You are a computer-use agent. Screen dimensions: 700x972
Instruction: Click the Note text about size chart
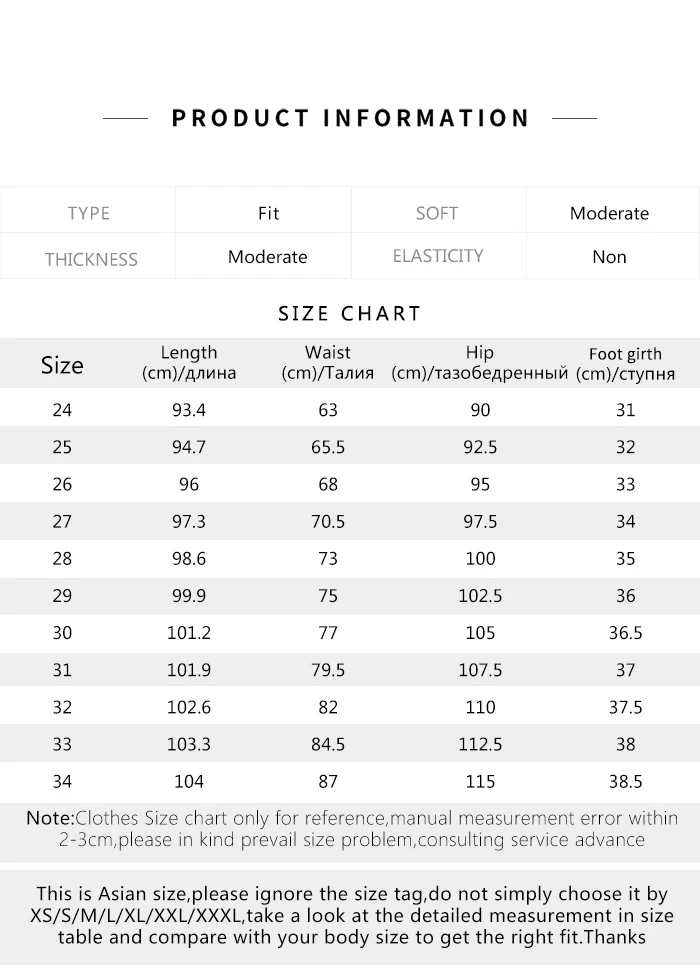(350, 829)
